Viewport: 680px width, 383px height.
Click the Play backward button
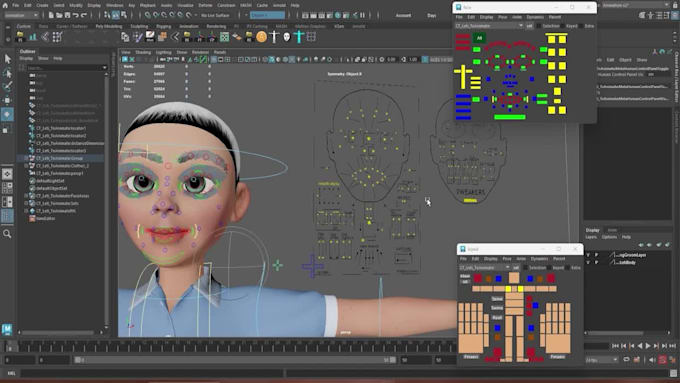(x=640, y=346)
